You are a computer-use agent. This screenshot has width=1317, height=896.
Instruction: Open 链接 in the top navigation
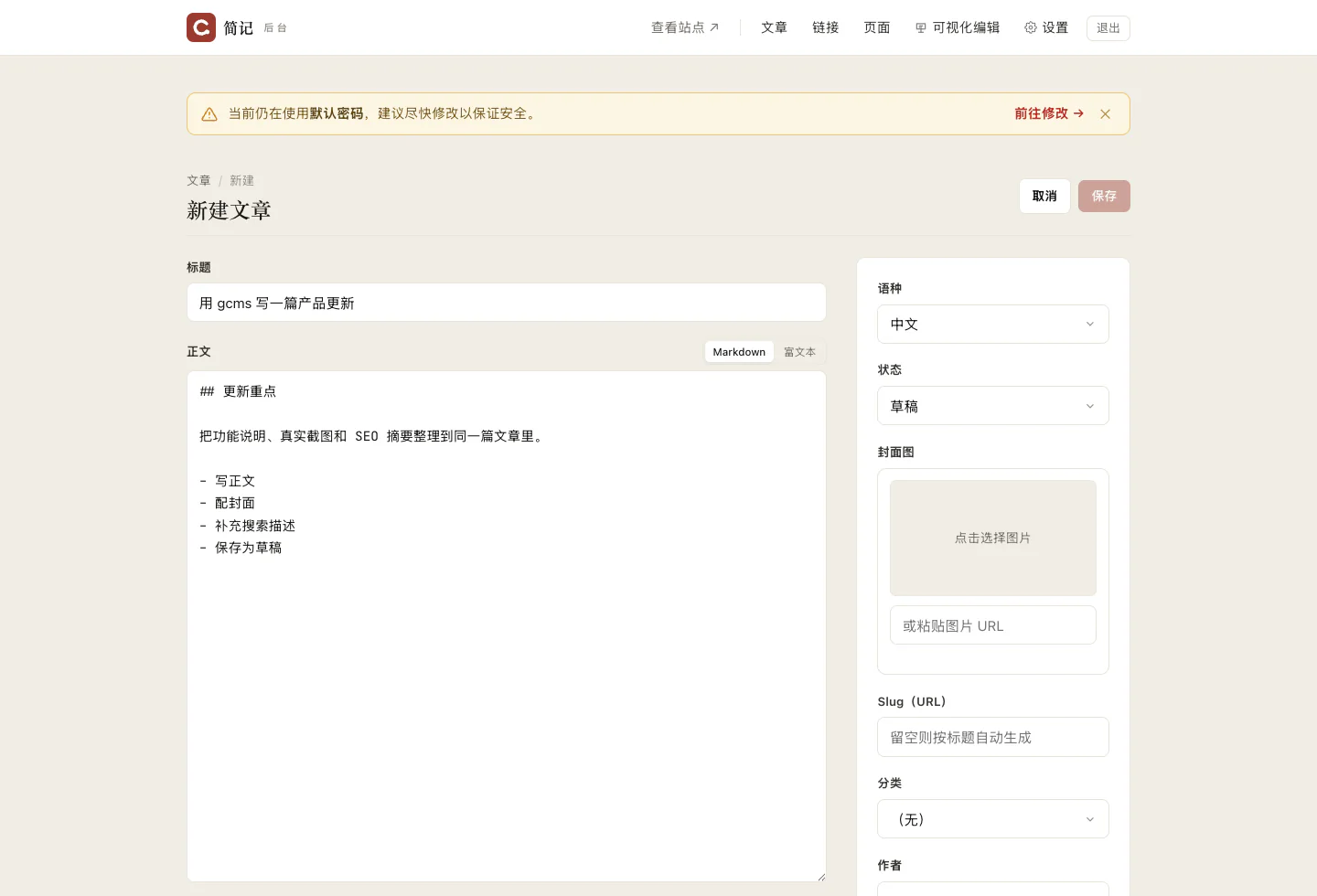click(825, 27)
